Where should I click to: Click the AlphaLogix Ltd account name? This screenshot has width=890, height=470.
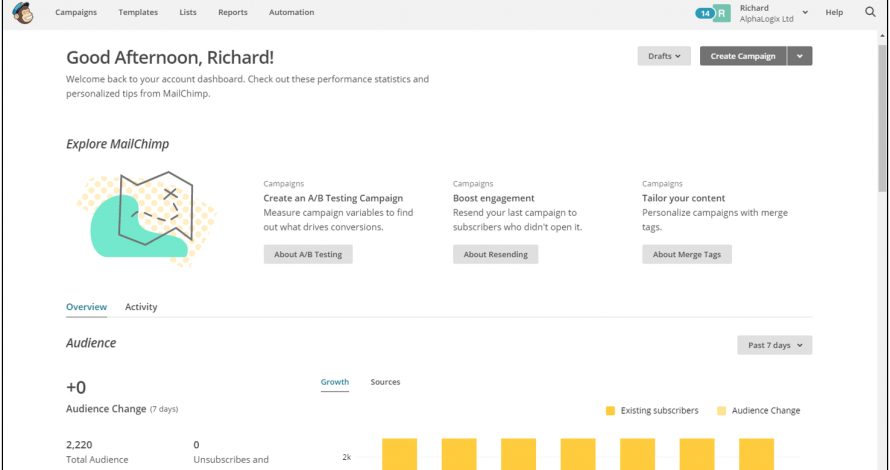[x=766, y=19]
